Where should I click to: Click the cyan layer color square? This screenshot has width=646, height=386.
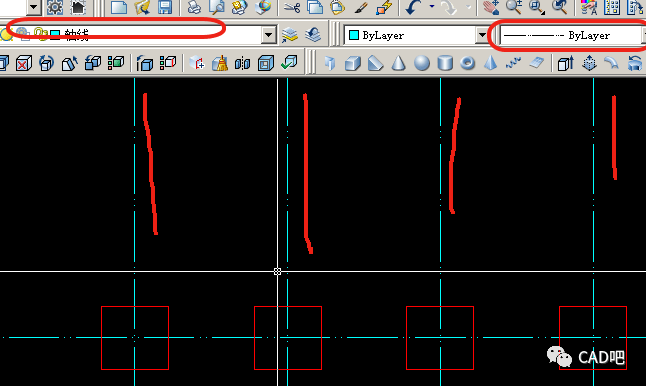pos(55,35)
